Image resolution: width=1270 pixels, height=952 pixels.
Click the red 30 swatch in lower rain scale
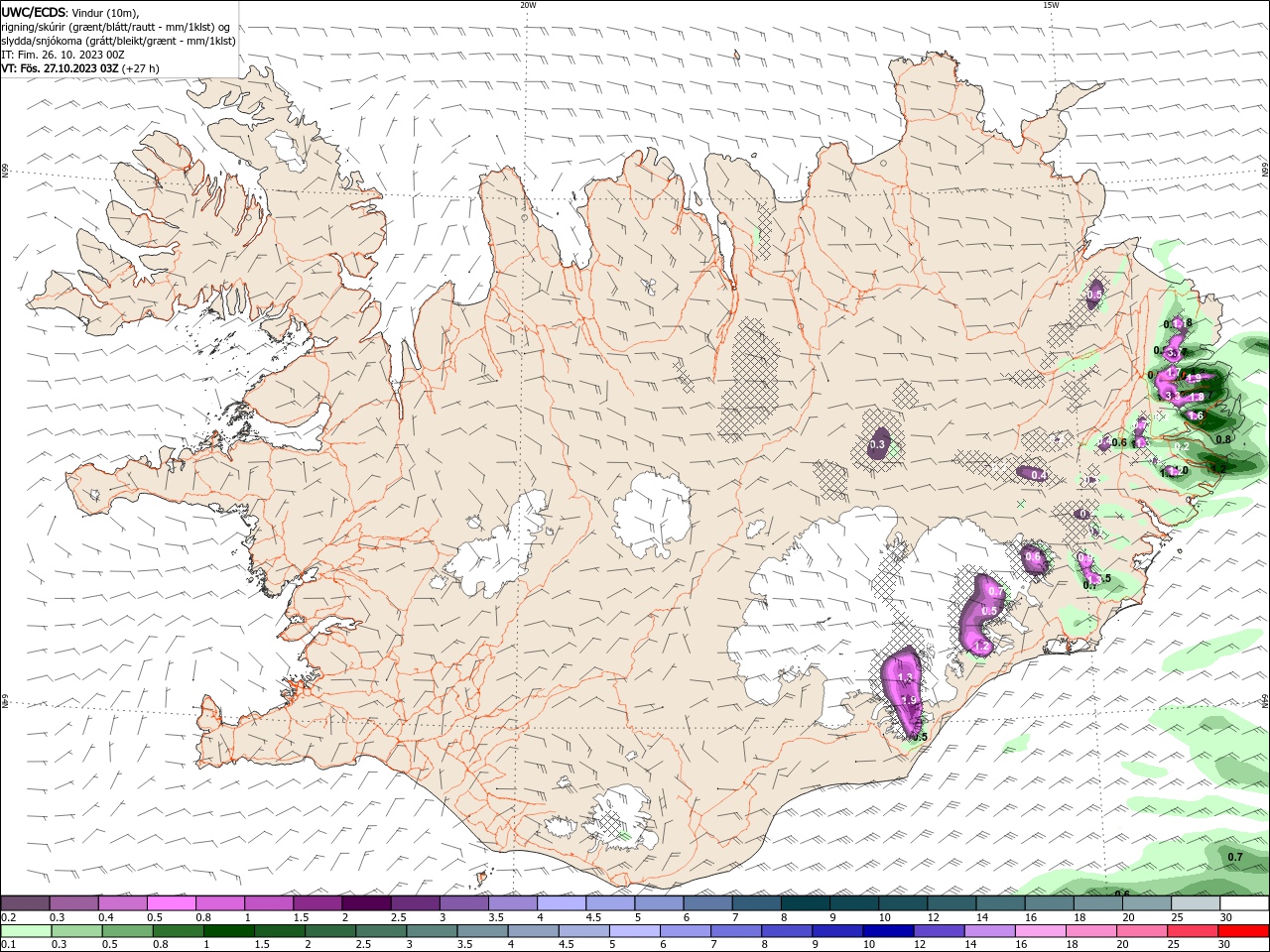coord(1243,931)
